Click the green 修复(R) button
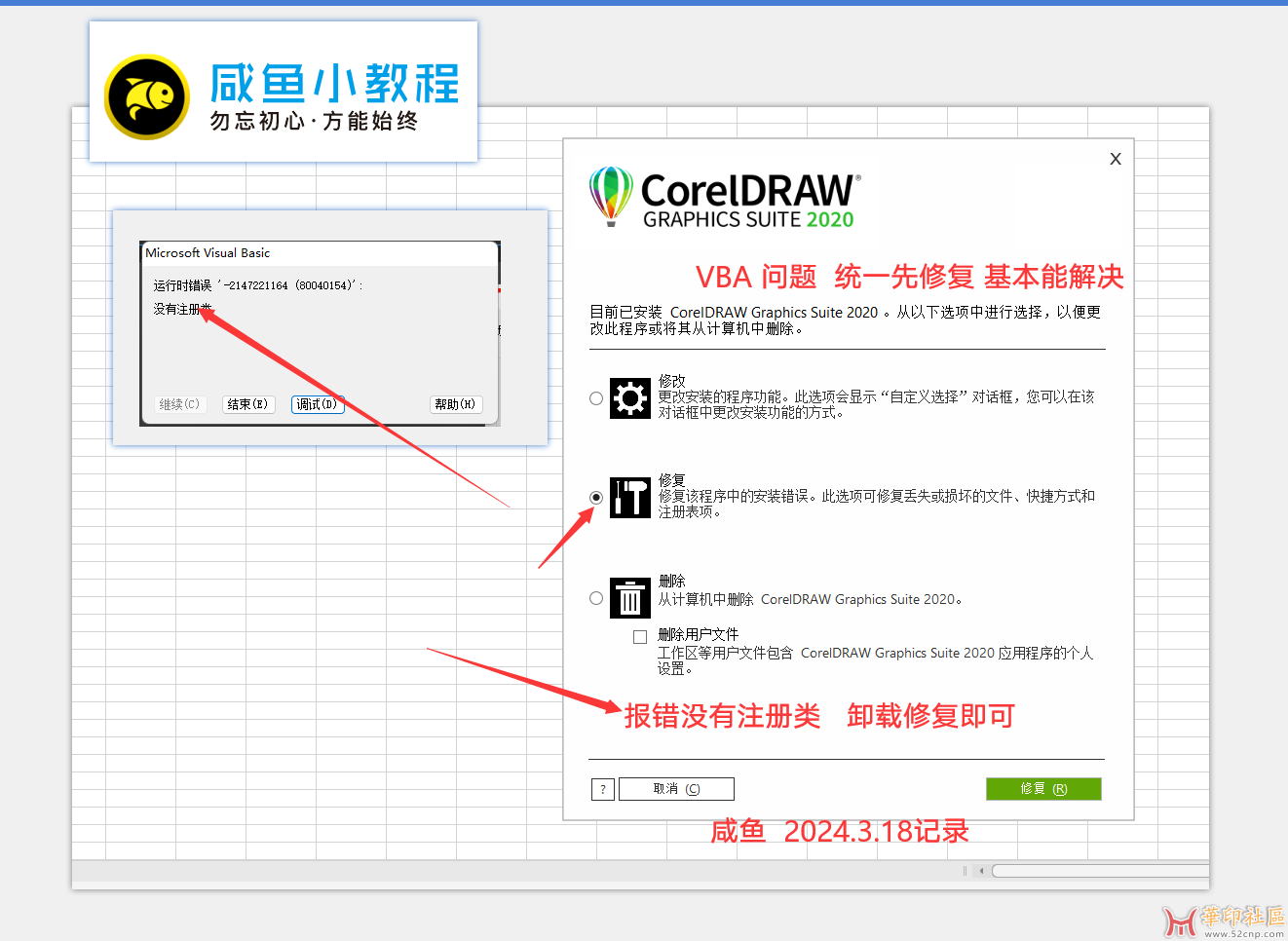This screenshot has height=941, width=1288. click(1043, 789)
